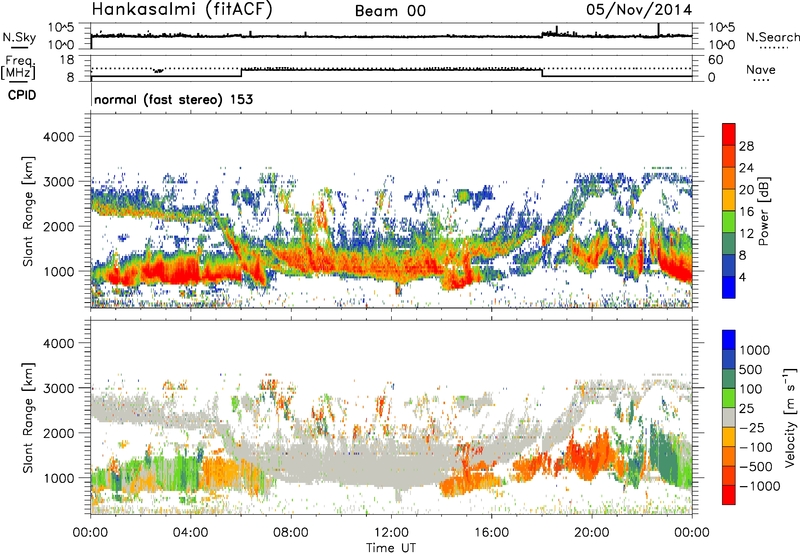This screenshot has width=800, height=554.
Task: Click the 'Freq. [MHz]' axis label
Action: tap(18, 68)
